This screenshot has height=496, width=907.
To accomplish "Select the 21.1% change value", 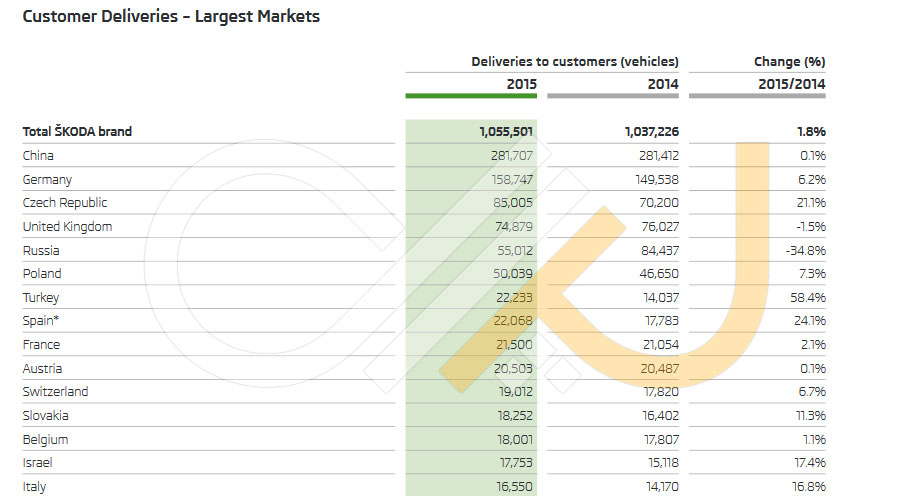I will (x=812, y=203).
